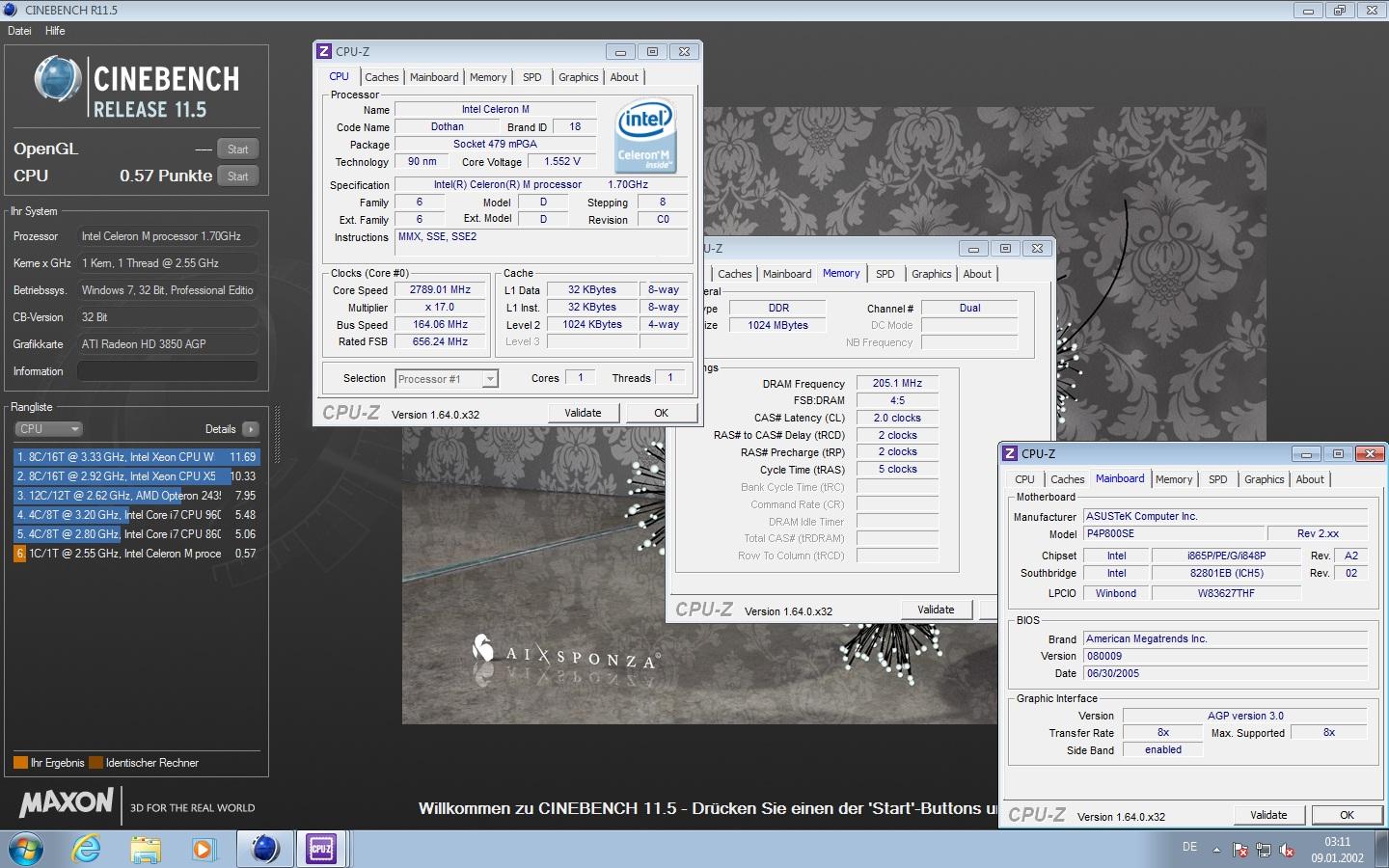
Task: Open the CPU ranking type dropdown
Action: tap(48, 429)
